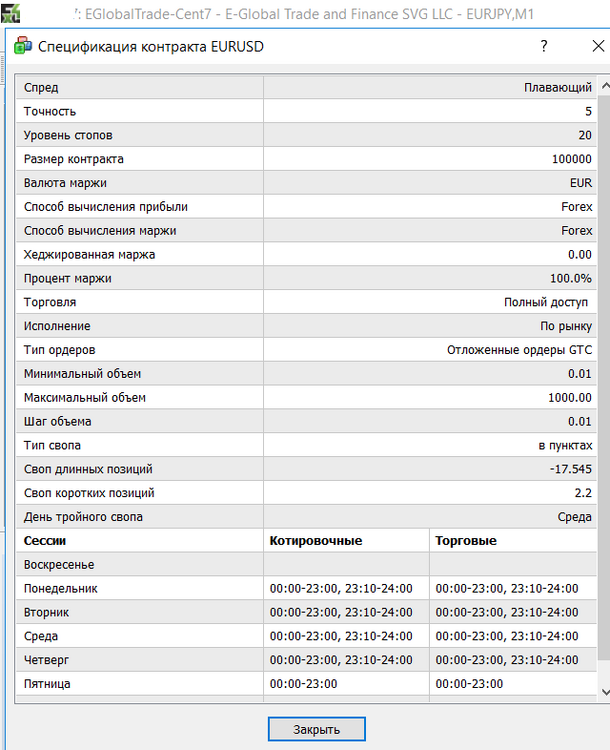Click Вторник trading session times
Viewport: 610px width, 750px height.
pos(507,613)
